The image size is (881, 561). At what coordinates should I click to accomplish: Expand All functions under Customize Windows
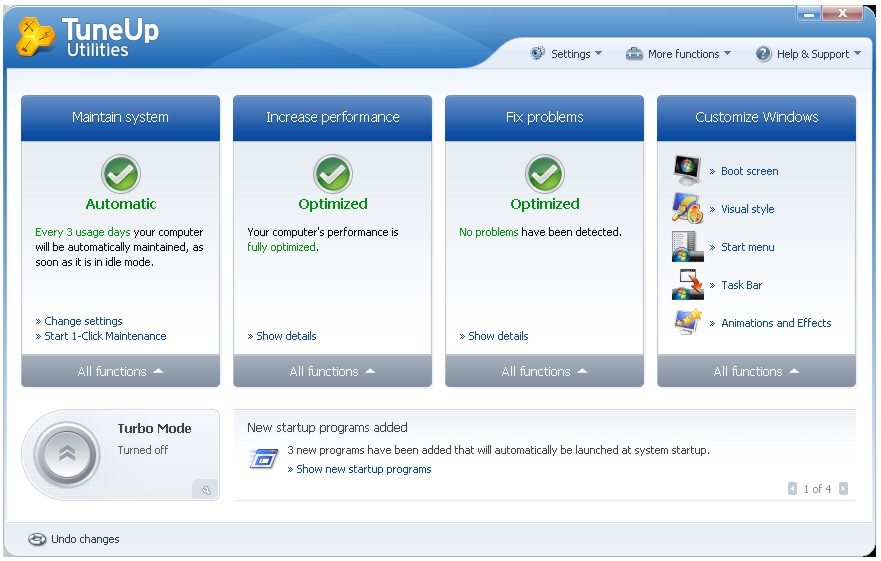point(756,371)
